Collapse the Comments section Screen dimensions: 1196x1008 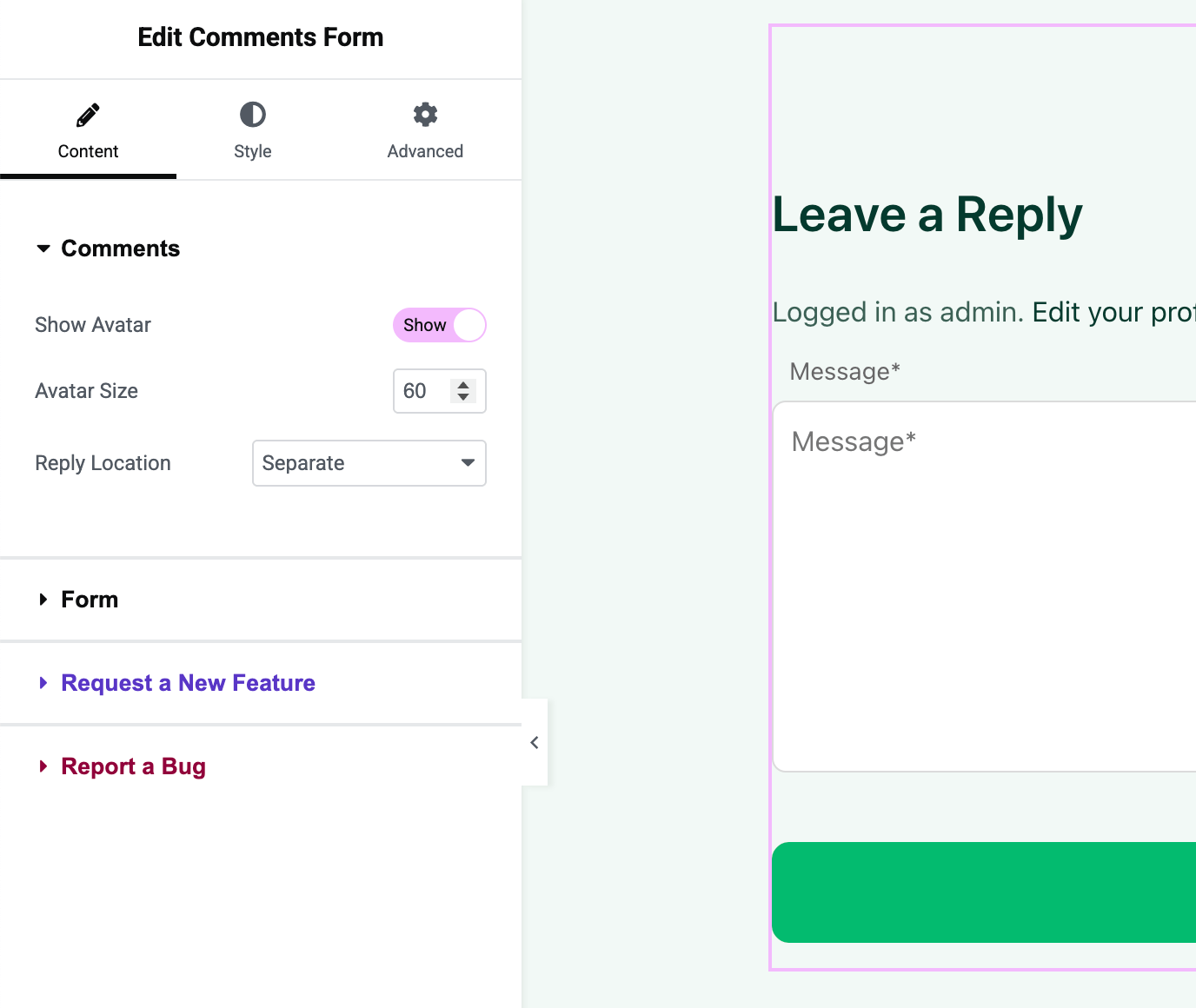pos(43,249)
